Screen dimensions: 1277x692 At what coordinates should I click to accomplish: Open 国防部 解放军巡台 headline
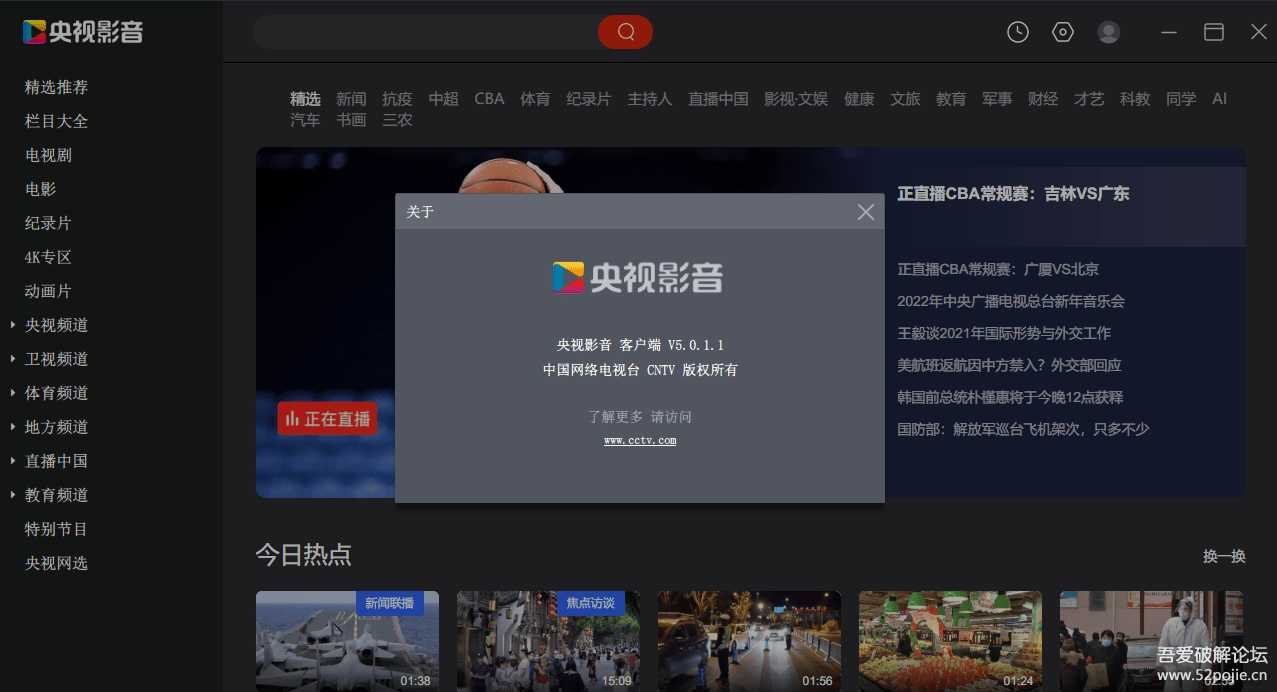click(1023, 429)
